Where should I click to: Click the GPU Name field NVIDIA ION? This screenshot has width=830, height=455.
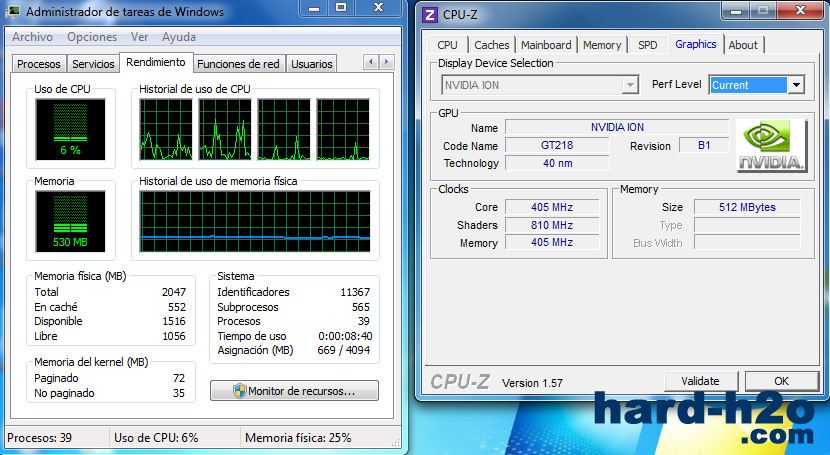point(617,128)
